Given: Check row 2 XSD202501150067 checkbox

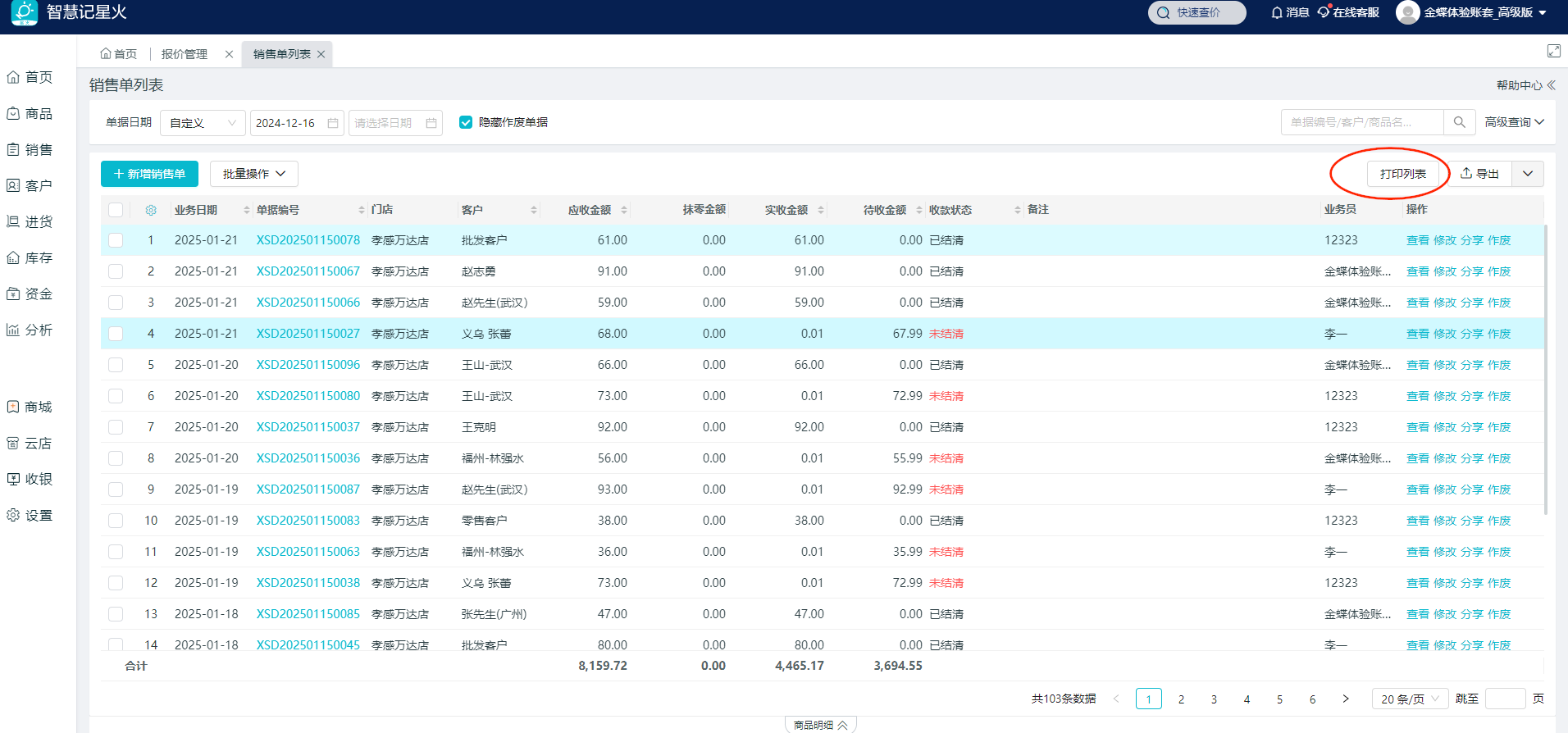Looking at the screenshot, I should (116, 271).
